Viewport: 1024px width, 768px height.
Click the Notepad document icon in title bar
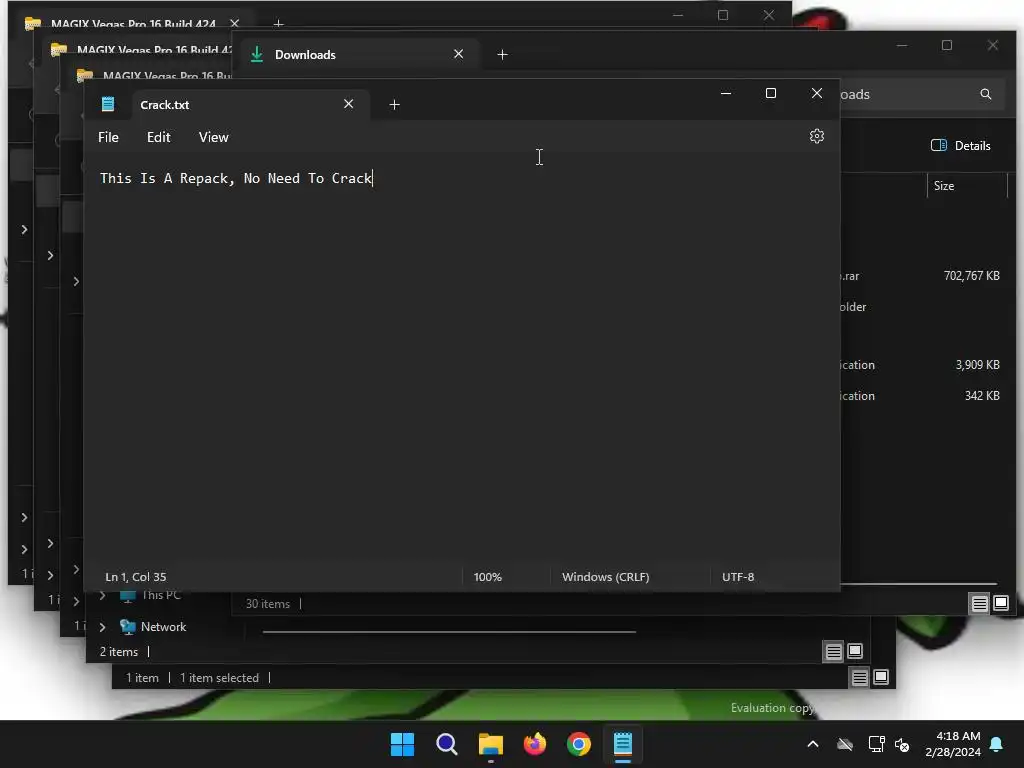pos(108,104)
